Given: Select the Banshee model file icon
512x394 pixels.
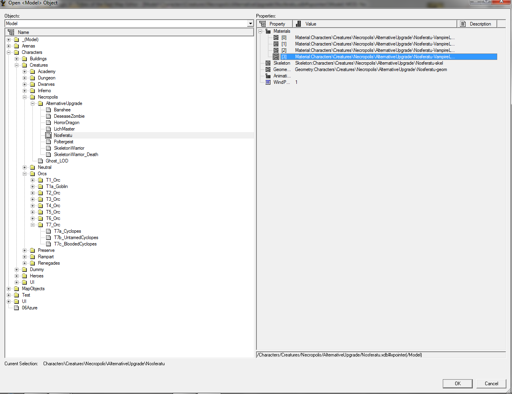Looking at the screenshot, I should [x=48, y=110].
